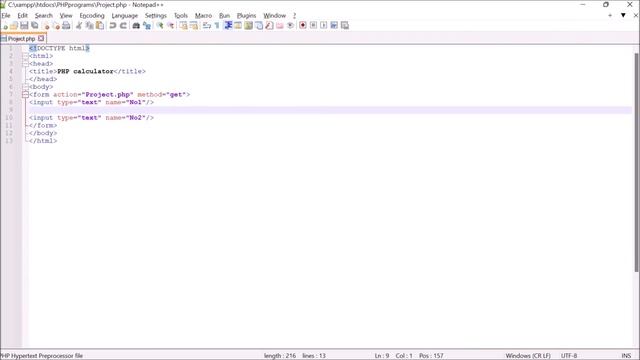Open the Plugins menu

coord(247,16)
